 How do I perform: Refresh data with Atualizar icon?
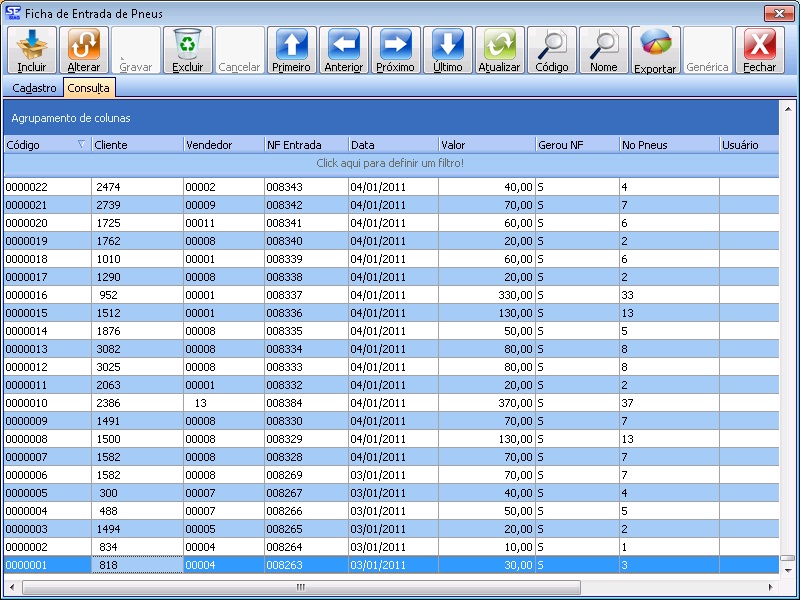pyautogui.click(x=499, y=50)
